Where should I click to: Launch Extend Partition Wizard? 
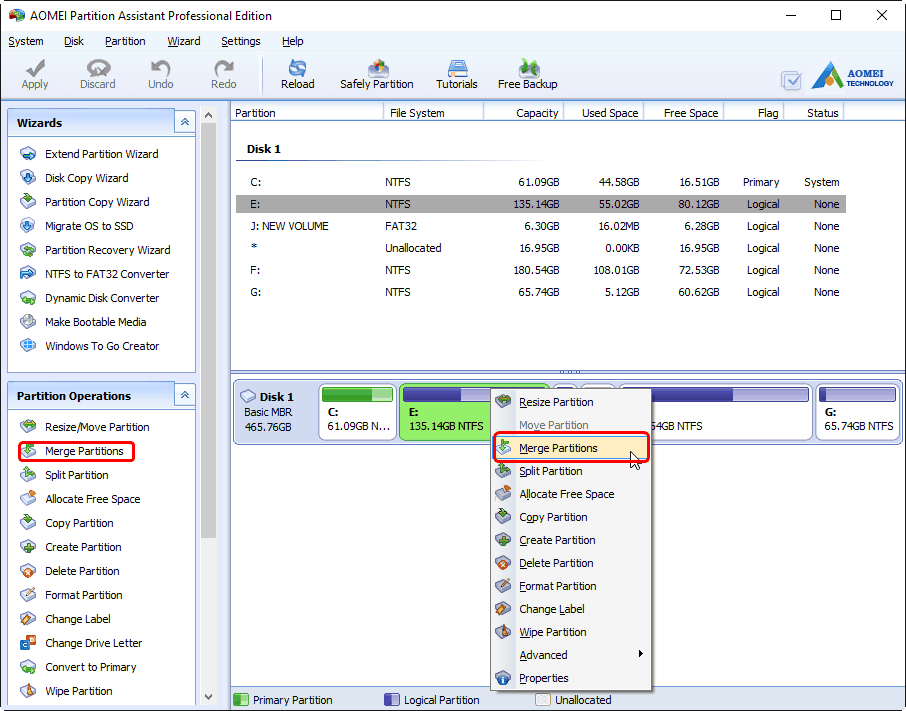pos(89,154)
